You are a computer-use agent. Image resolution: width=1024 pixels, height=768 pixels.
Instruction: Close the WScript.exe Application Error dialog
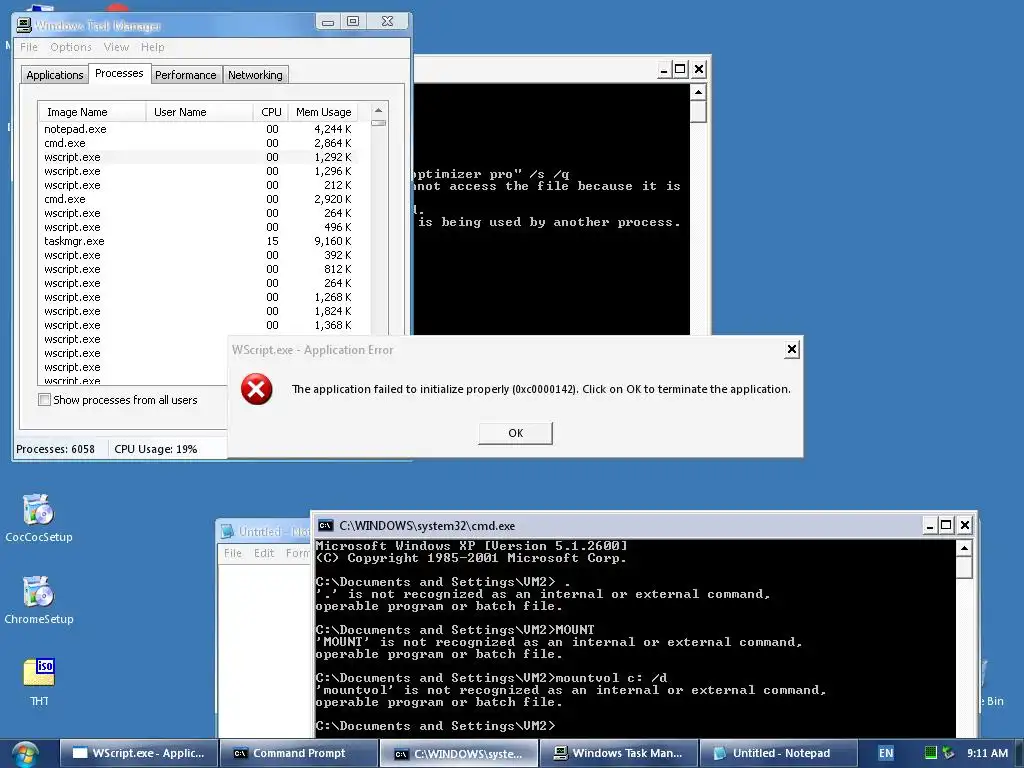pyautogui.click(x=792, y=349)
